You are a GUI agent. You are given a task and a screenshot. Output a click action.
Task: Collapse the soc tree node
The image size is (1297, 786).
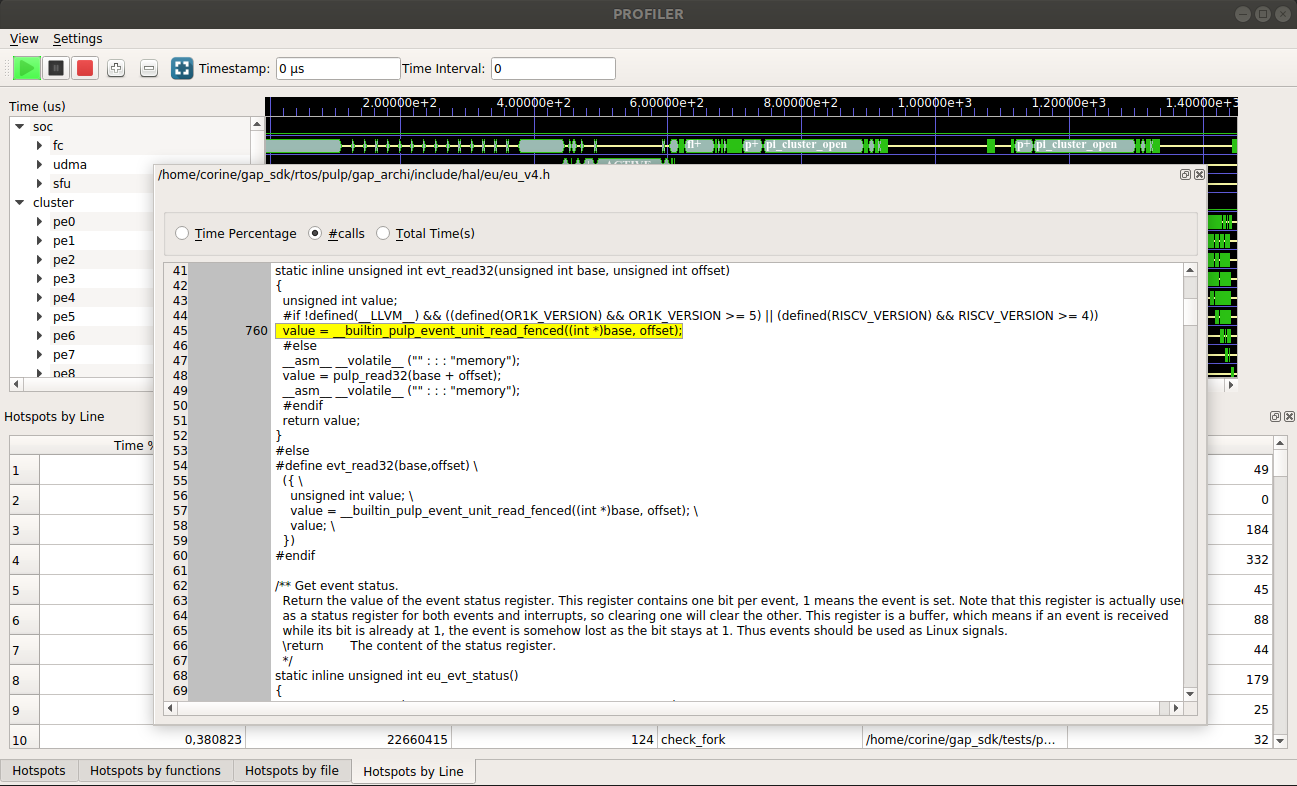point(19,127)
